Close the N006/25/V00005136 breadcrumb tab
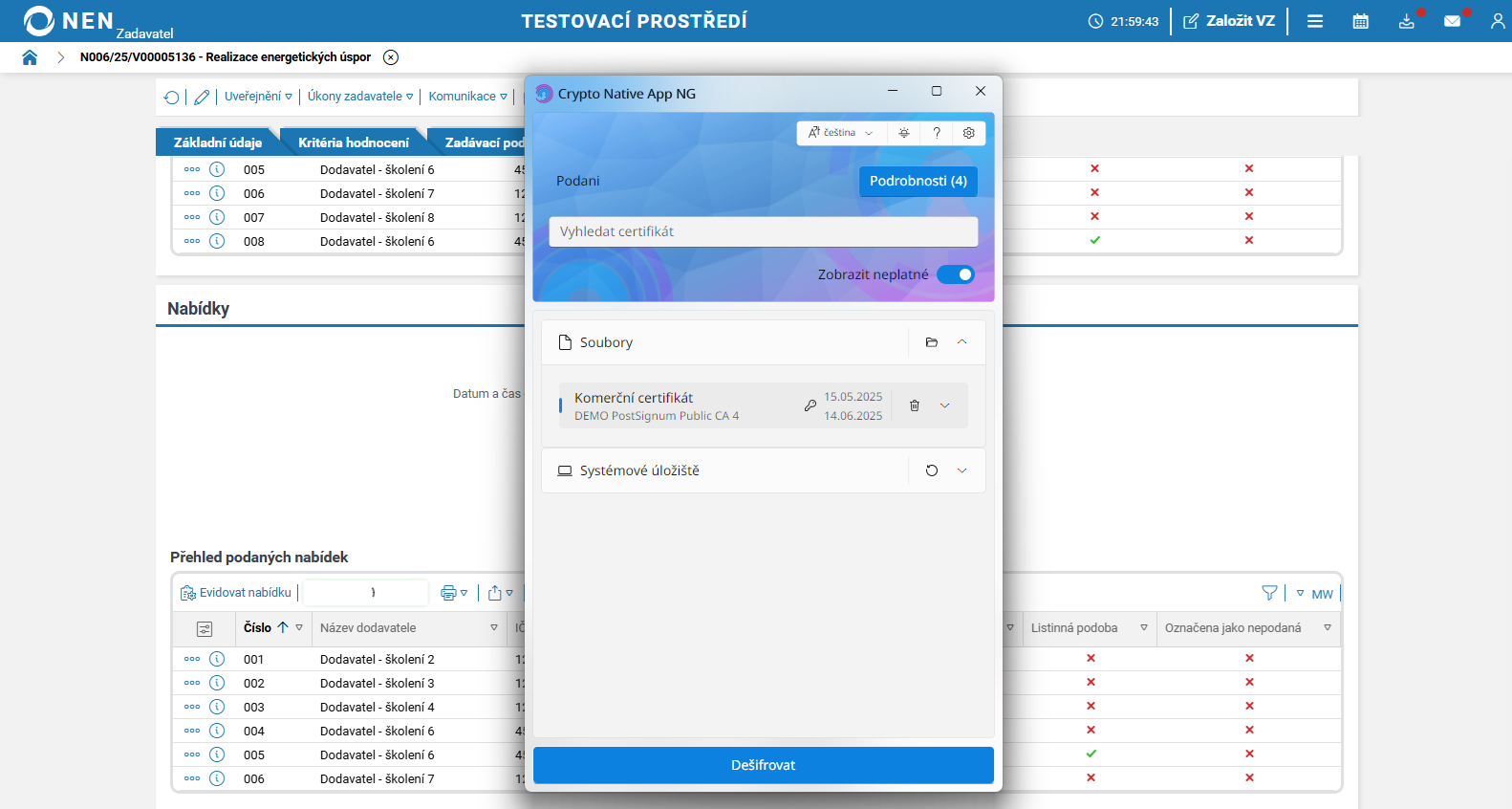The image size is (1512, 809). pos(391,57)
